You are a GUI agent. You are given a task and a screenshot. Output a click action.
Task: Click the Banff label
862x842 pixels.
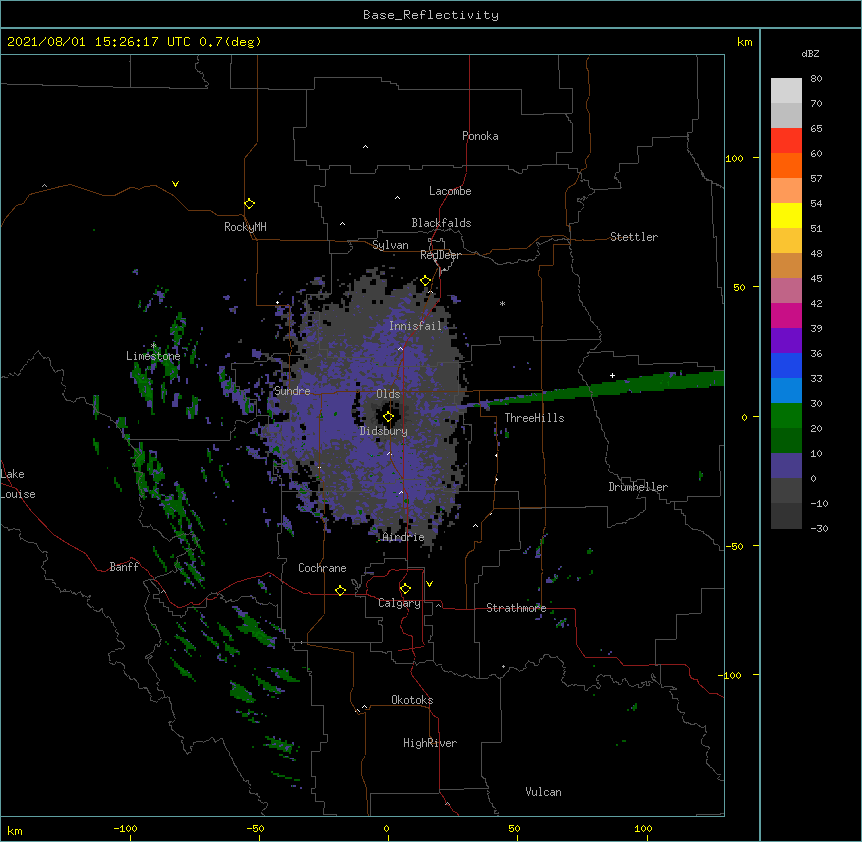point(124,567)
